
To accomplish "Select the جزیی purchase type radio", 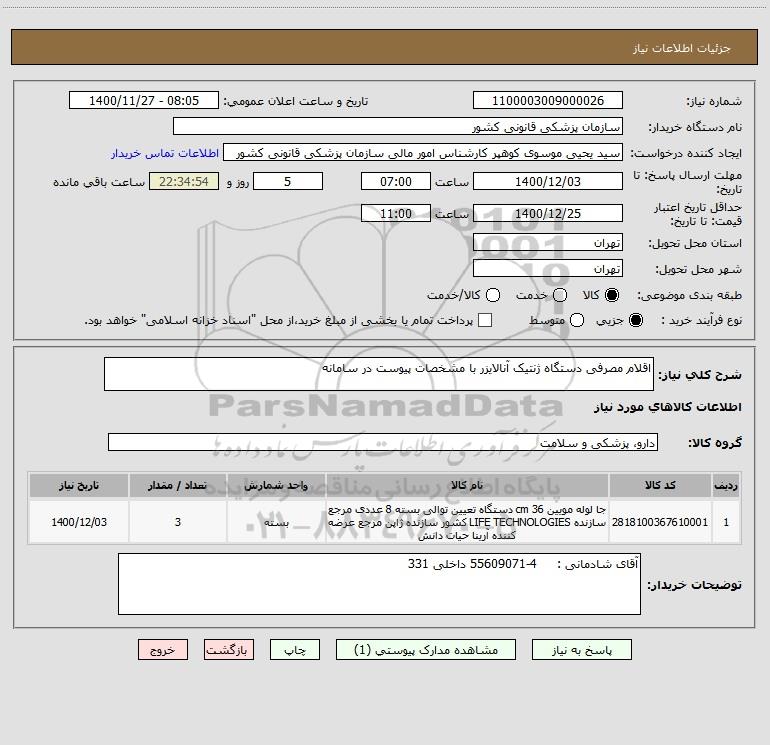I will (636, 320).
